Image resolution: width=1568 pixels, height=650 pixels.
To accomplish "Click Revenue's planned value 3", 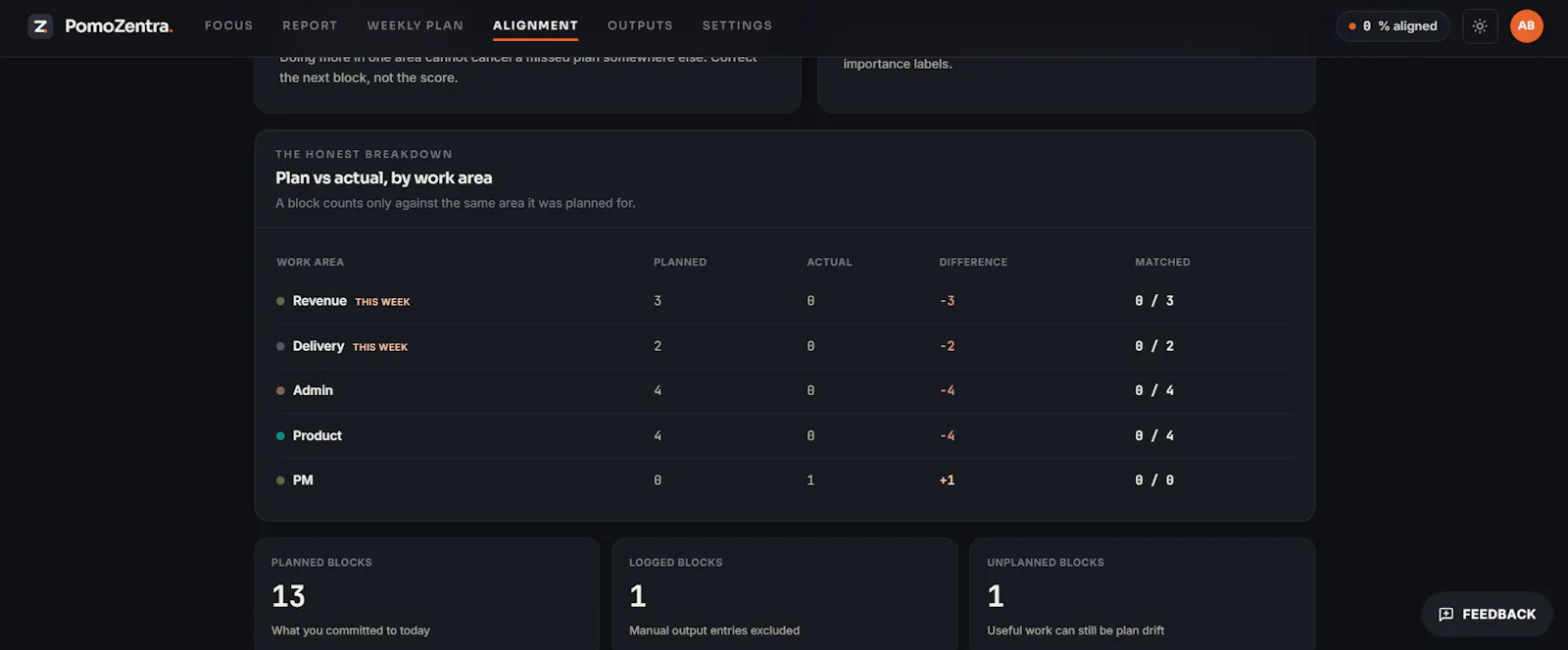I will pyautogui.click(x=658, y=301).
